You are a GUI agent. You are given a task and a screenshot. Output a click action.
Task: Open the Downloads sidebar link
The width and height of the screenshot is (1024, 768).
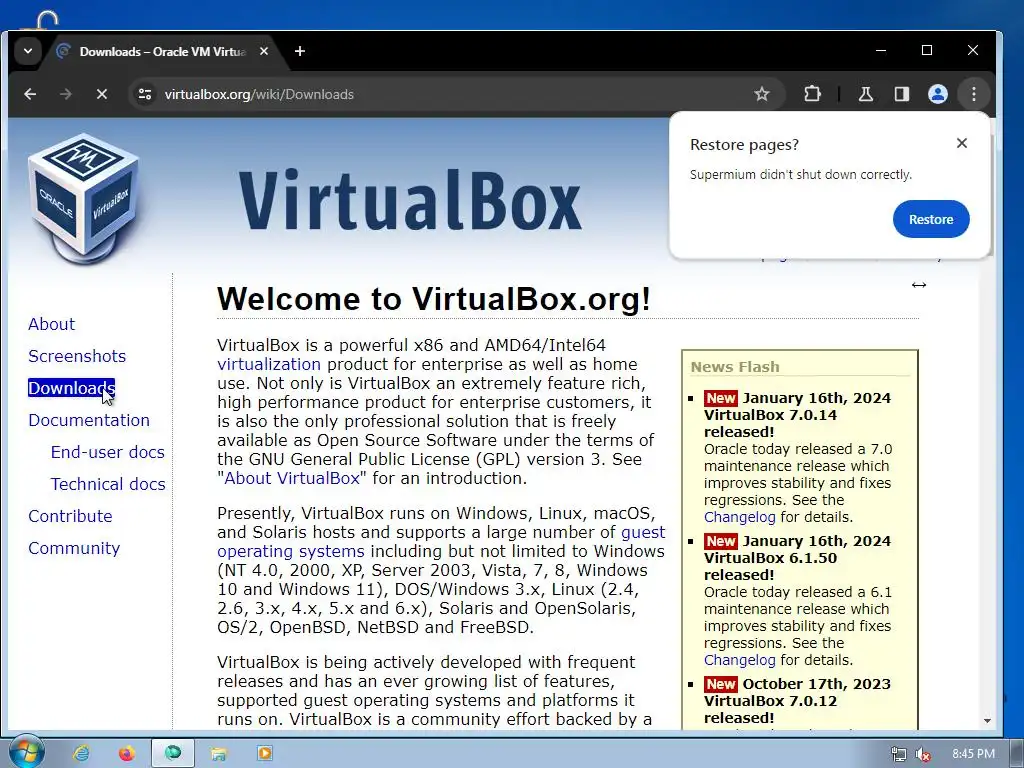[72, 388]
